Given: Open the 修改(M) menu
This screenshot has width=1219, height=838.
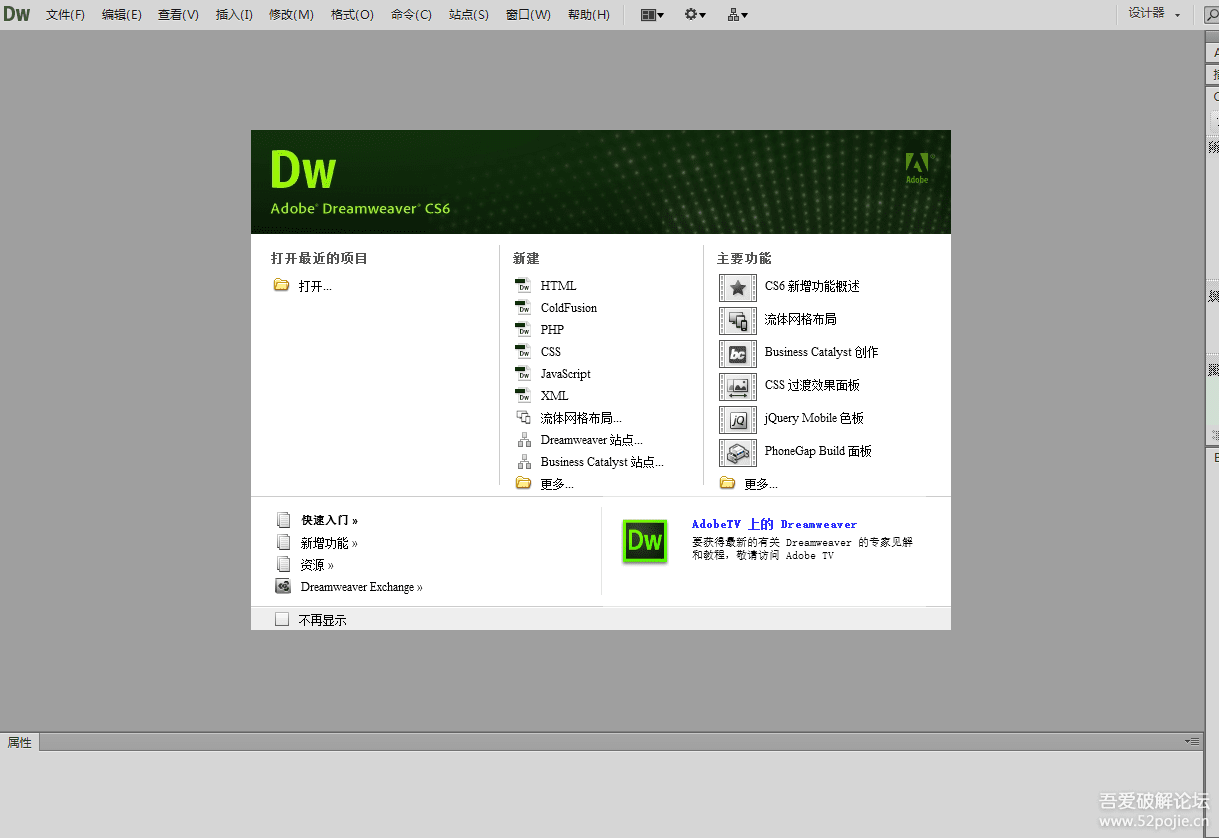Looking at the screenshot, I should pyautogui.click(x=292, y=15).
